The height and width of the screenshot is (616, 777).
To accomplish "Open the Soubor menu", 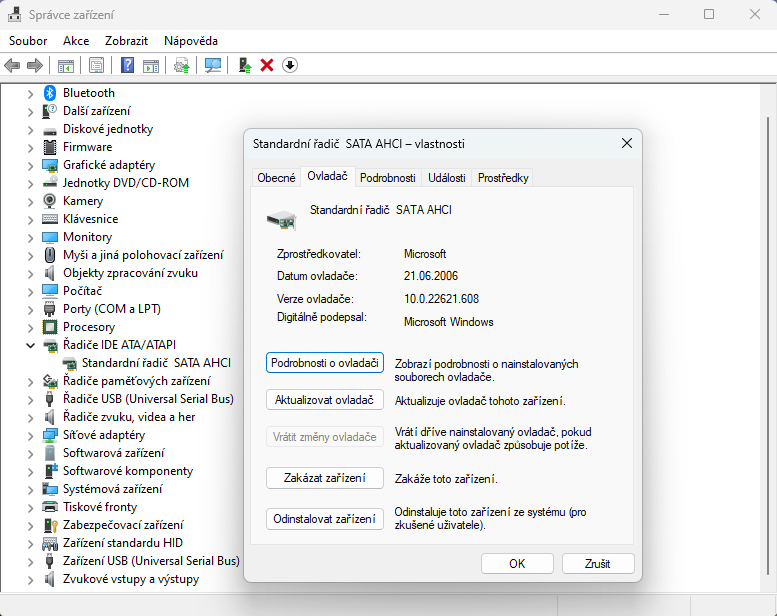I will (x=28, y=41).
